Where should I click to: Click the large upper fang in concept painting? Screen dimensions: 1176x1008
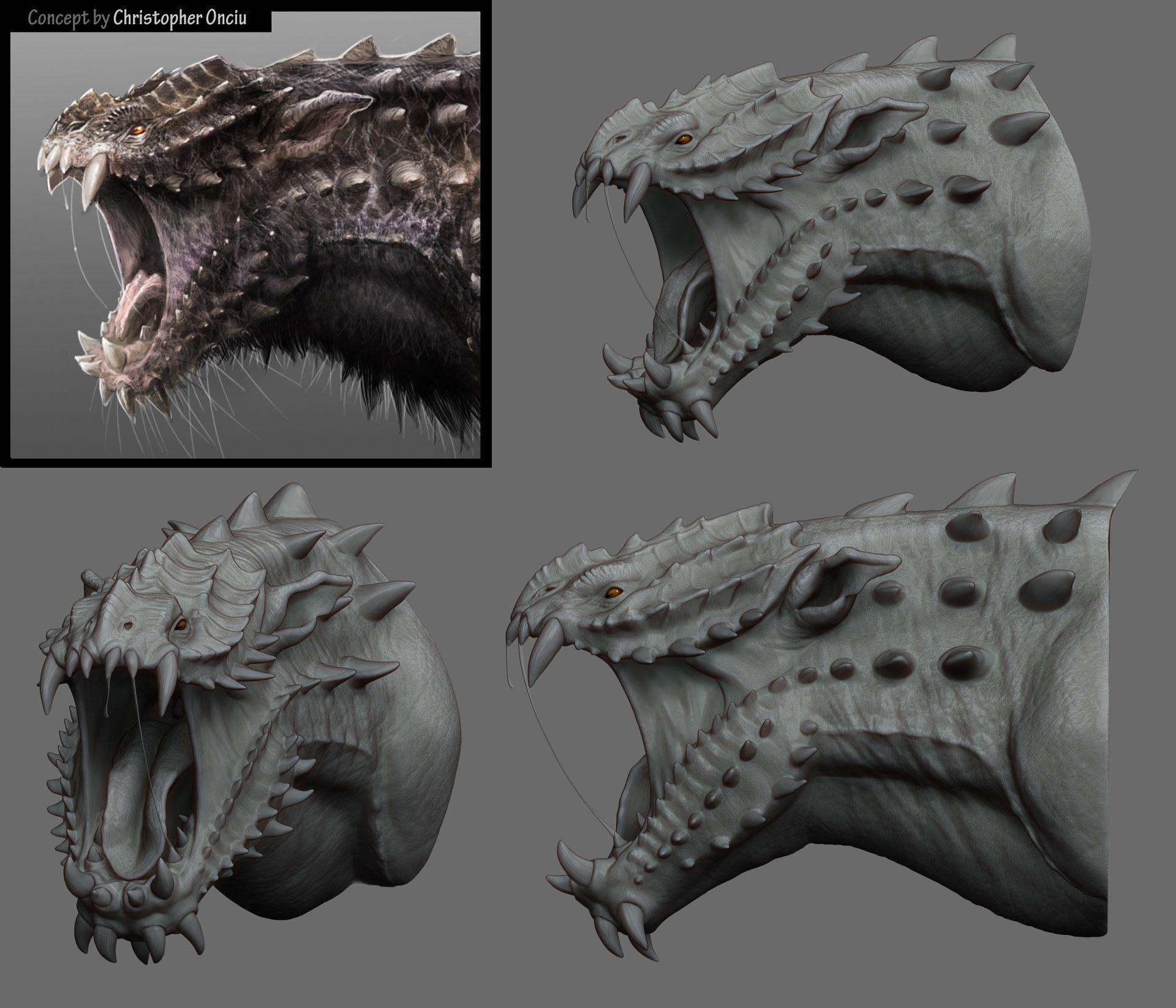point(92,178)
